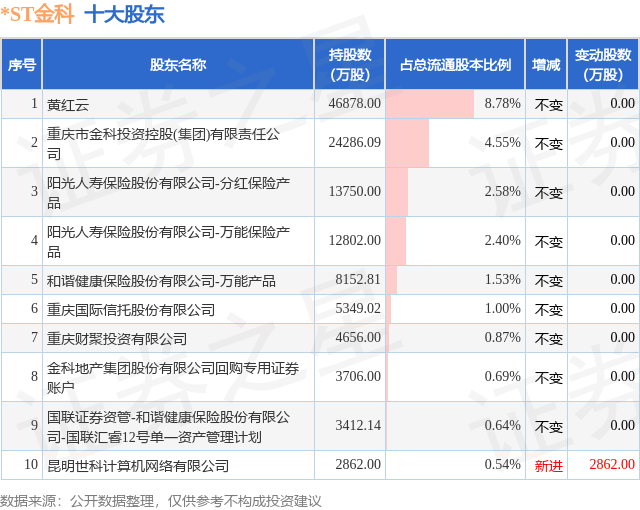Click holding value 46878.00
This screenshot has height=510, width=640.
[x=354, y=103]
